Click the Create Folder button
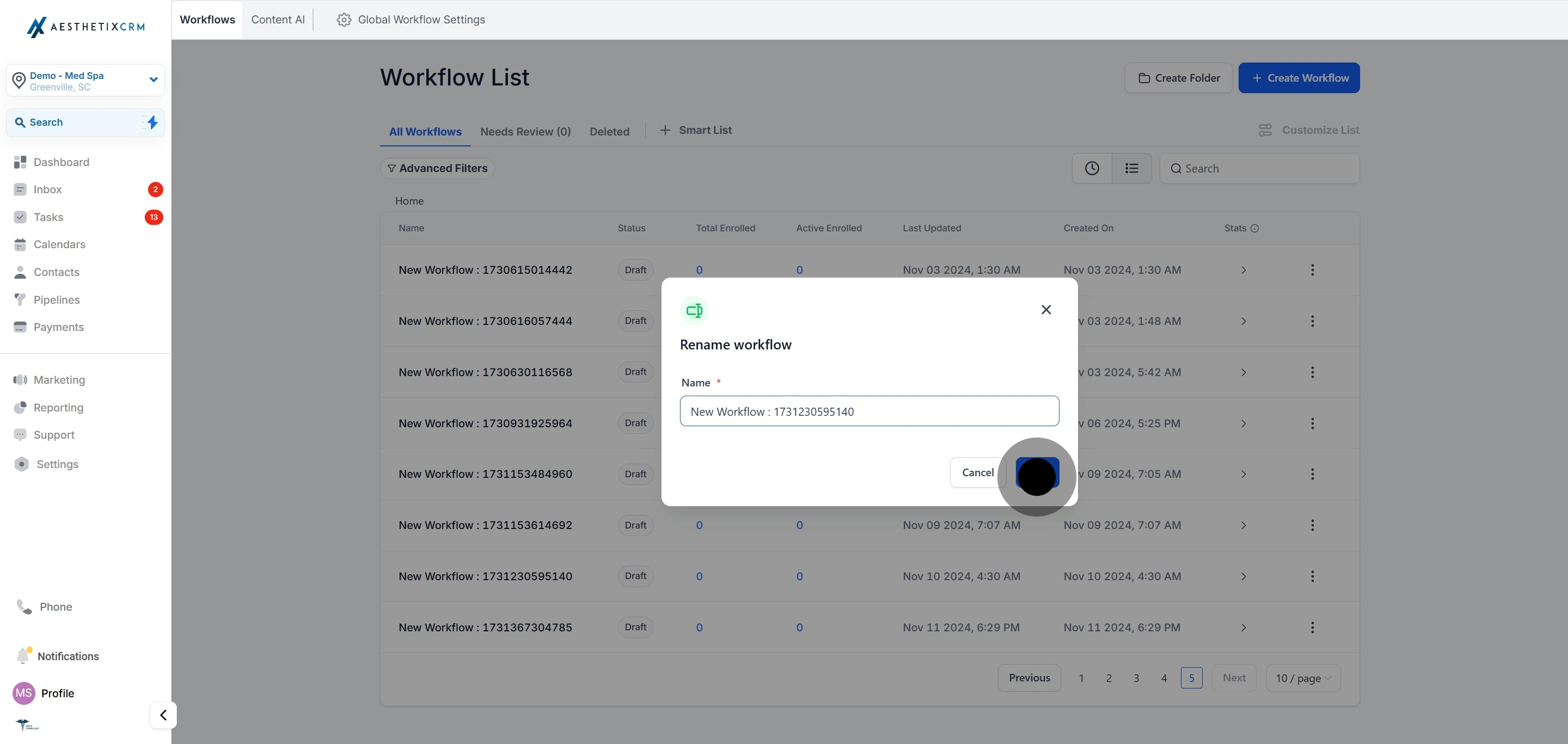 [1178, 78]
